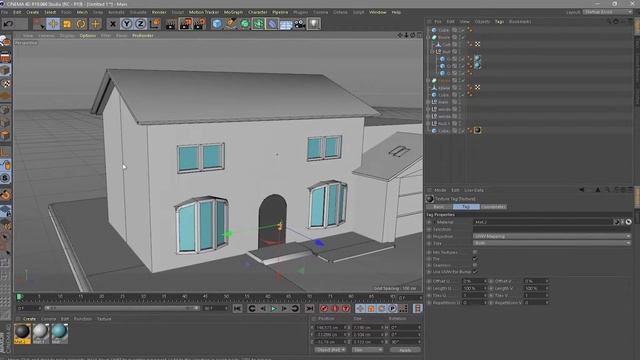
Task: Click the Length V value field
Action: [x=536, y=289]
